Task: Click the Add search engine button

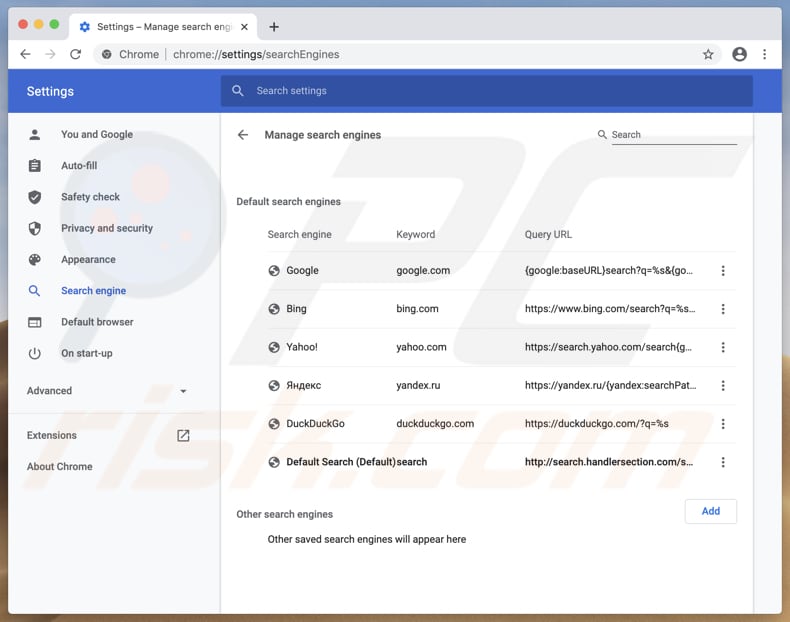Action: (710, 511)
